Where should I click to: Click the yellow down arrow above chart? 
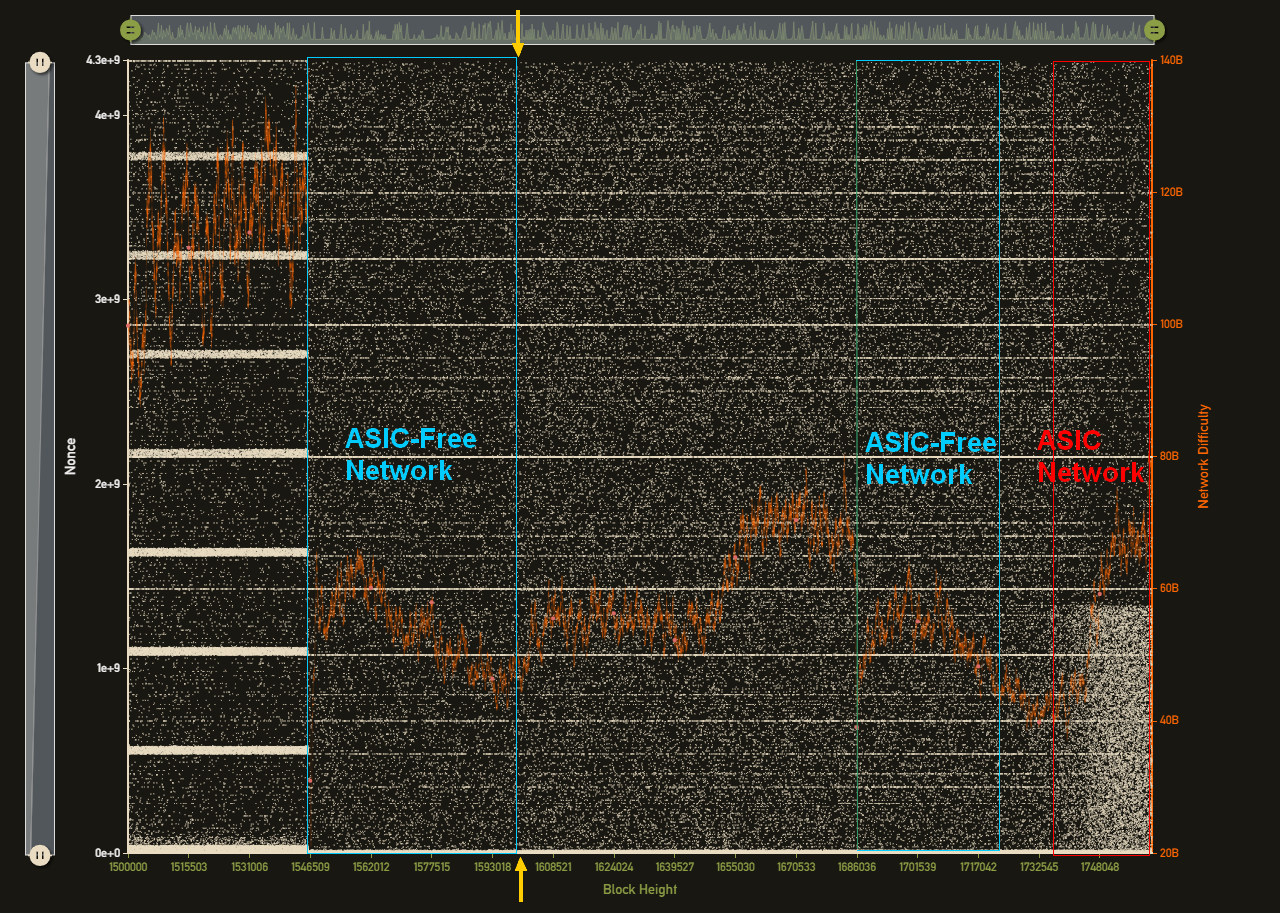click(517, 34)
